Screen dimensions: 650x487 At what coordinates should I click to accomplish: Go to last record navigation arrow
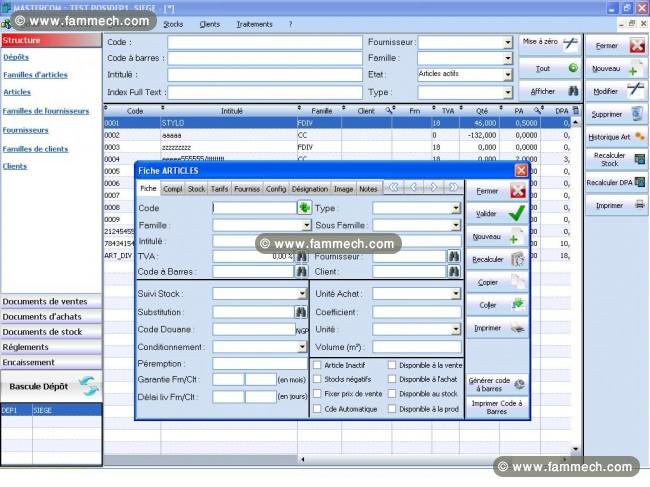[454, 188]
